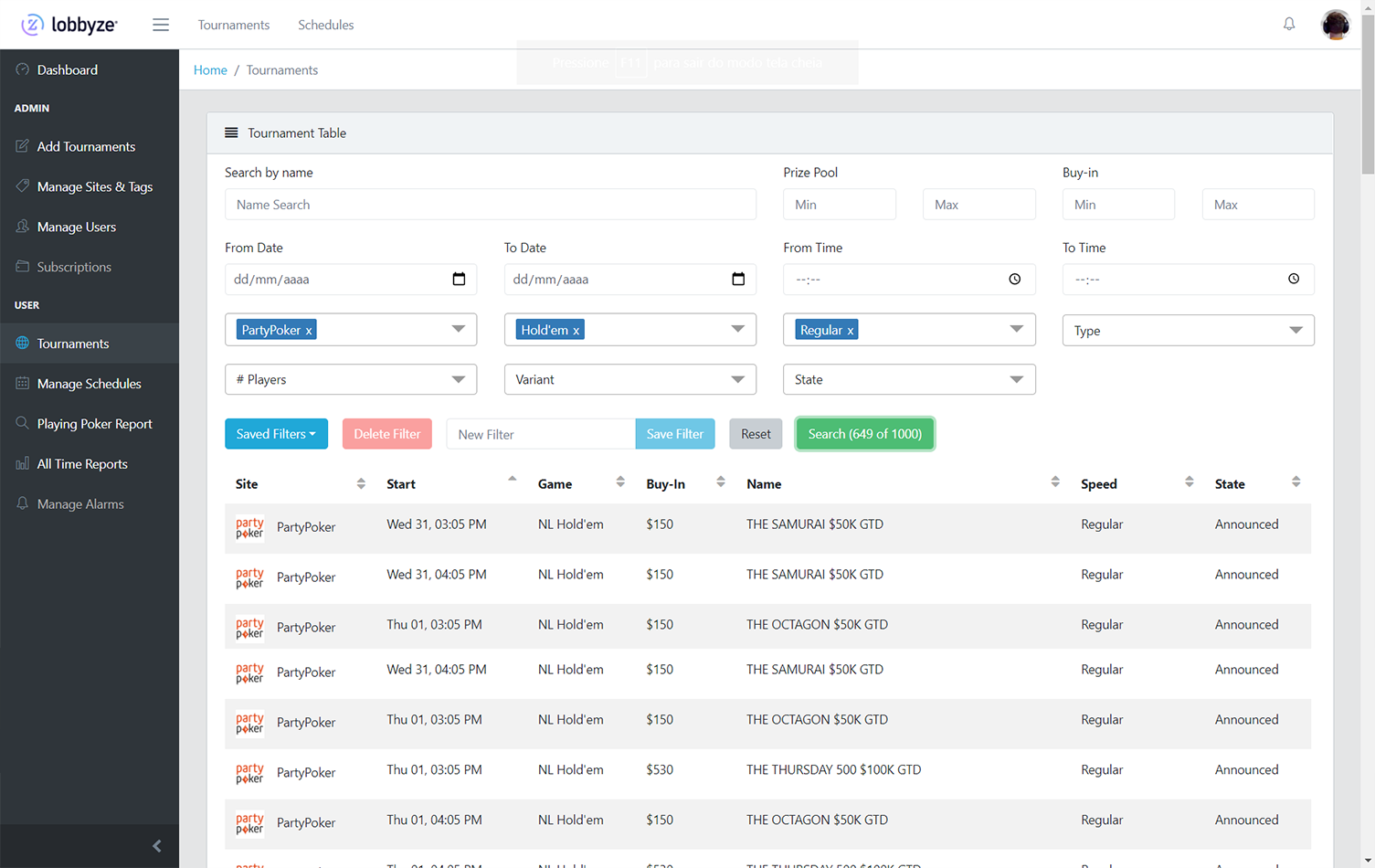
Task: Open the From Time clock picker
Action: 1014,280
